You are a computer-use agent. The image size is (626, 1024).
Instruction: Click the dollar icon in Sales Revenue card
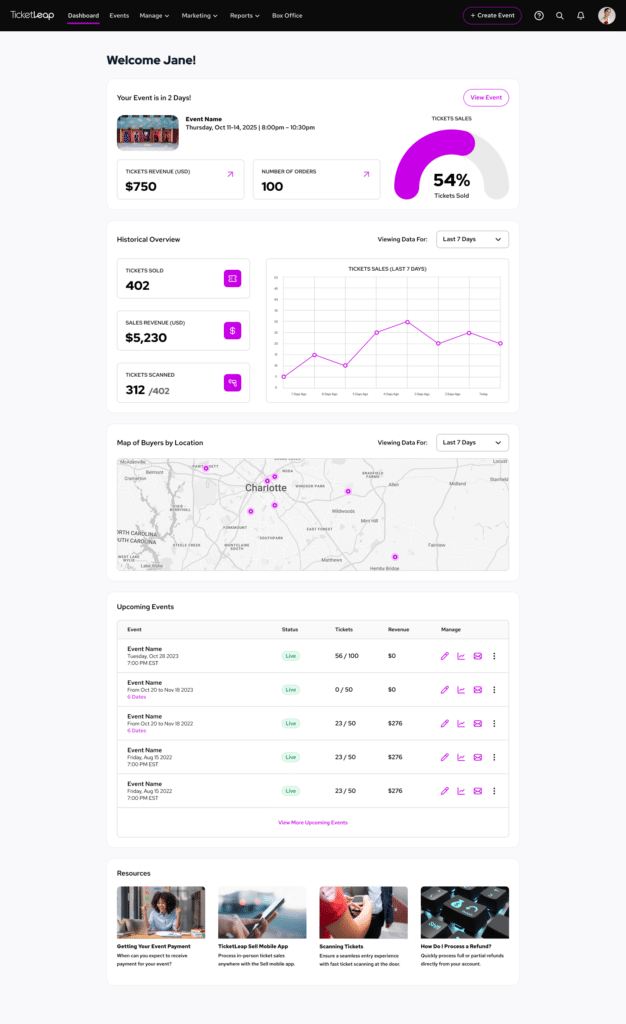pos(232,330)
